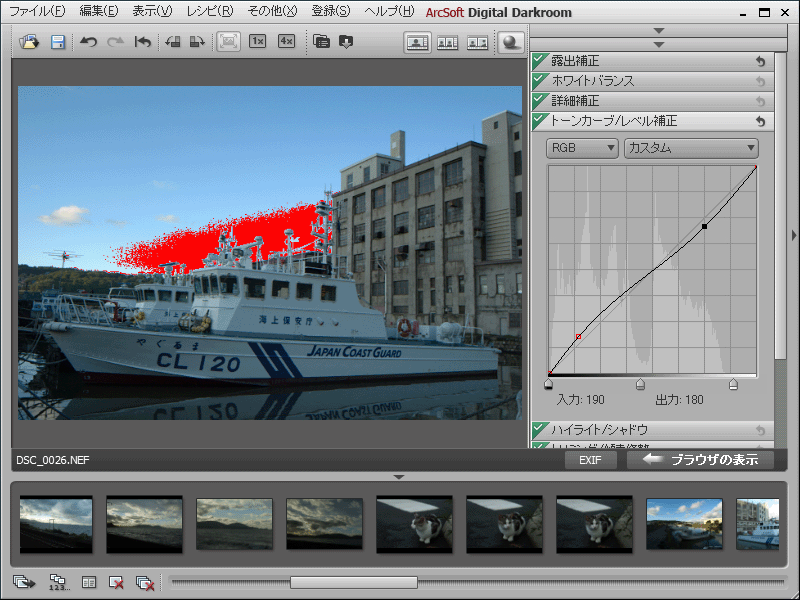This screenshot has width=800, height=600.
Task: Select the red curve control point
Action: [578, 336]
